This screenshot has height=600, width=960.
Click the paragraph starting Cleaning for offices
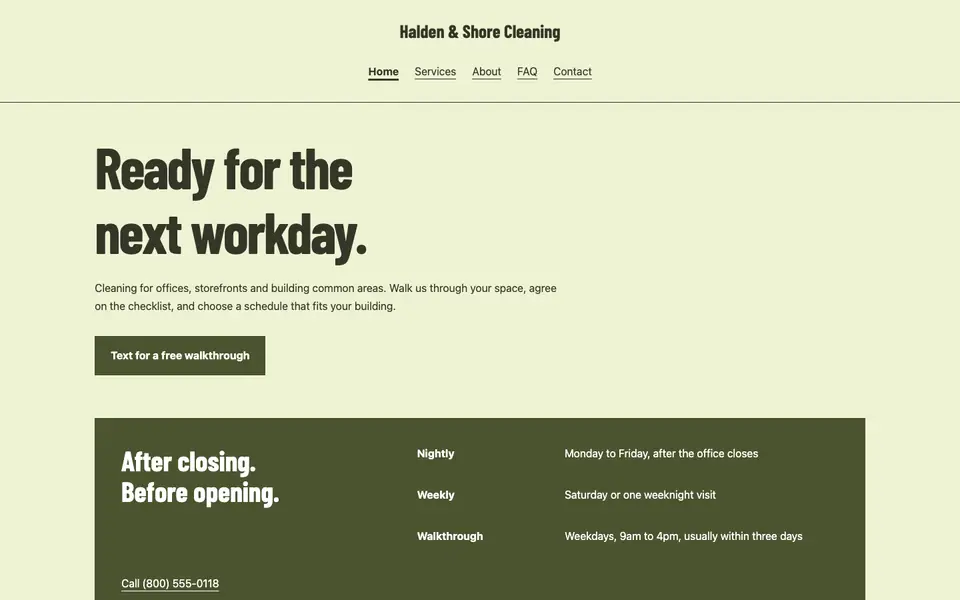(x=326, y=297)
